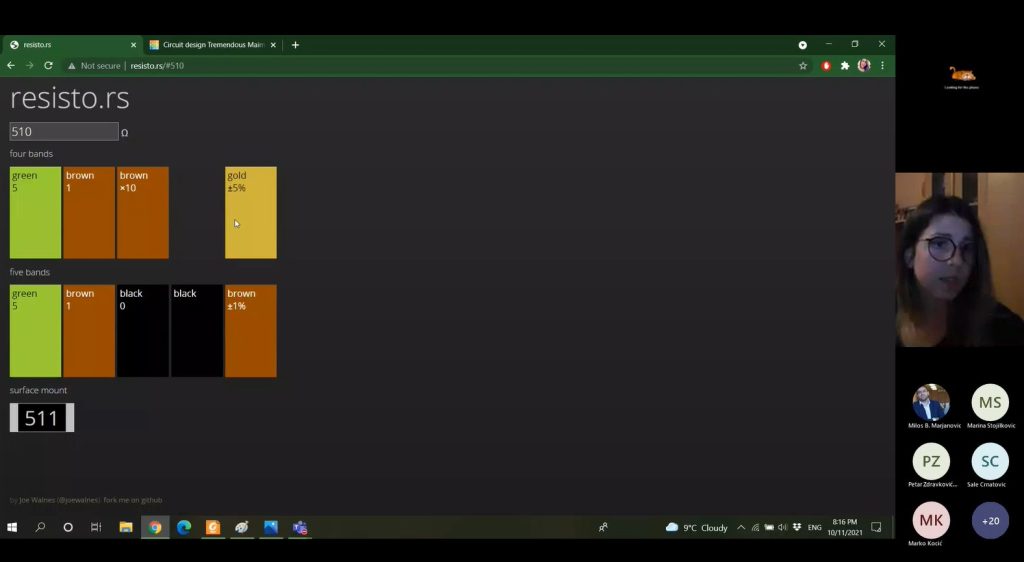Open the Chrome extensions puzzle icon

tap(845, 65)
